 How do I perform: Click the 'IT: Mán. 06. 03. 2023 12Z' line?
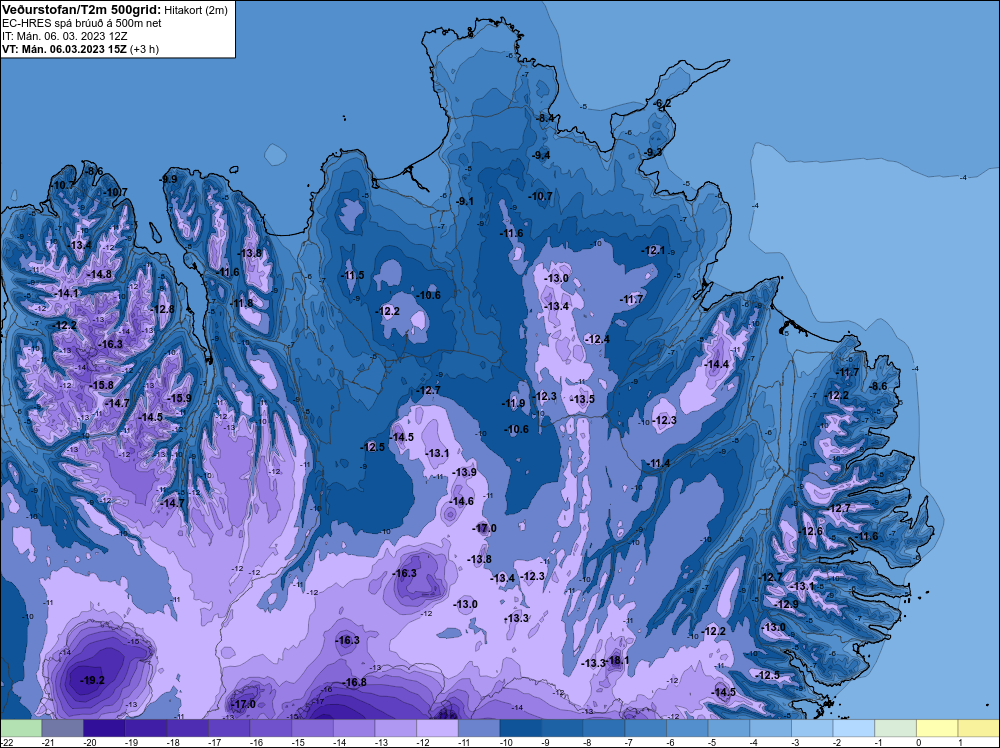click(65, 36)
